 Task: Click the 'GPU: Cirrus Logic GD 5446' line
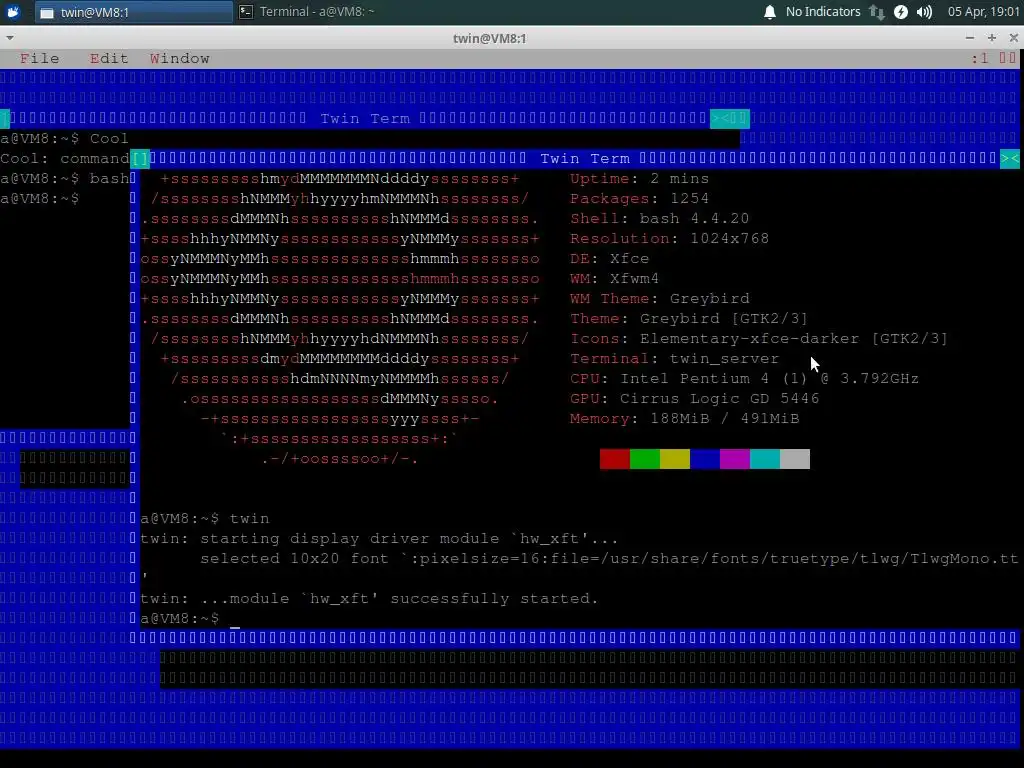(694, 399)
